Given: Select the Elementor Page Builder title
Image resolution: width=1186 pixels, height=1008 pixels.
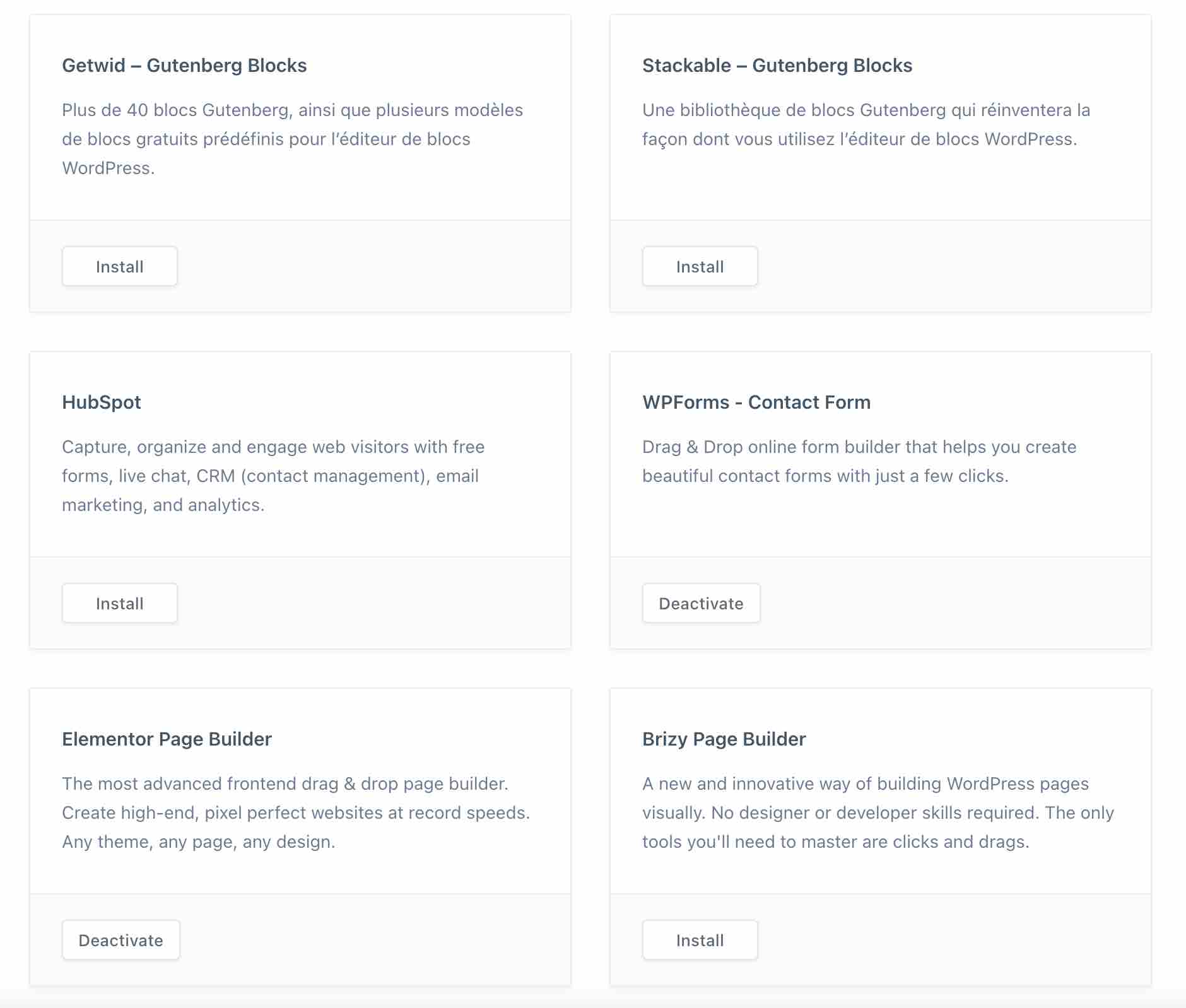Looking at the screenshot, I should 167,739.
